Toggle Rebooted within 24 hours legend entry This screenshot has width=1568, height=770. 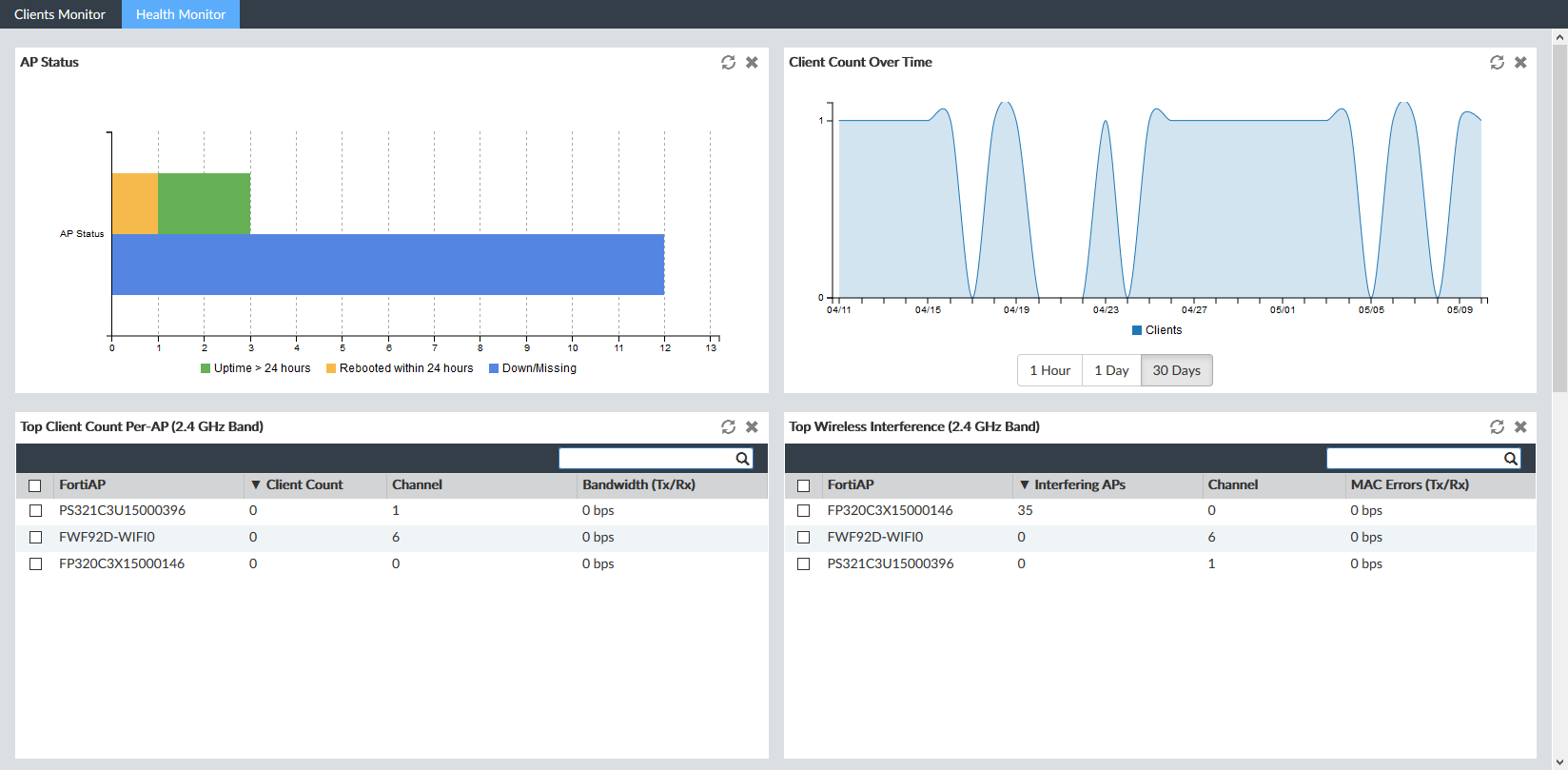tap(400, 368)
